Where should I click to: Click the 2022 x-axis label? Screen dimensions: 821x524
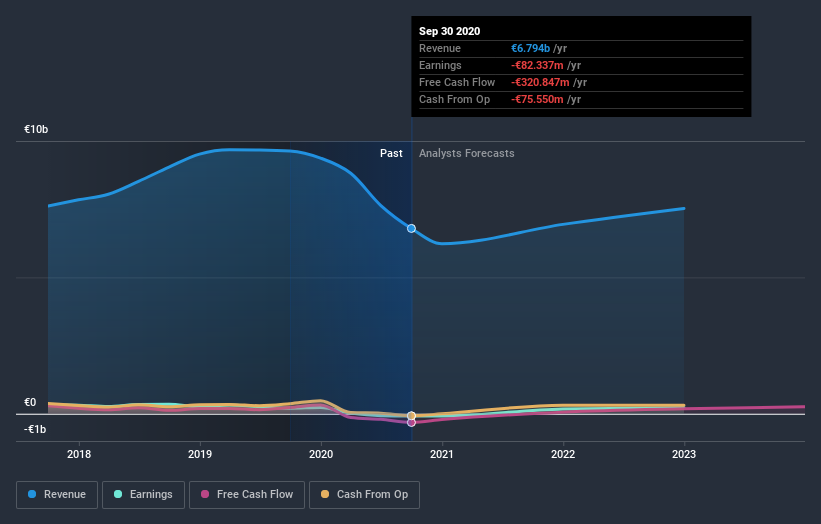(x=563, y=454)
